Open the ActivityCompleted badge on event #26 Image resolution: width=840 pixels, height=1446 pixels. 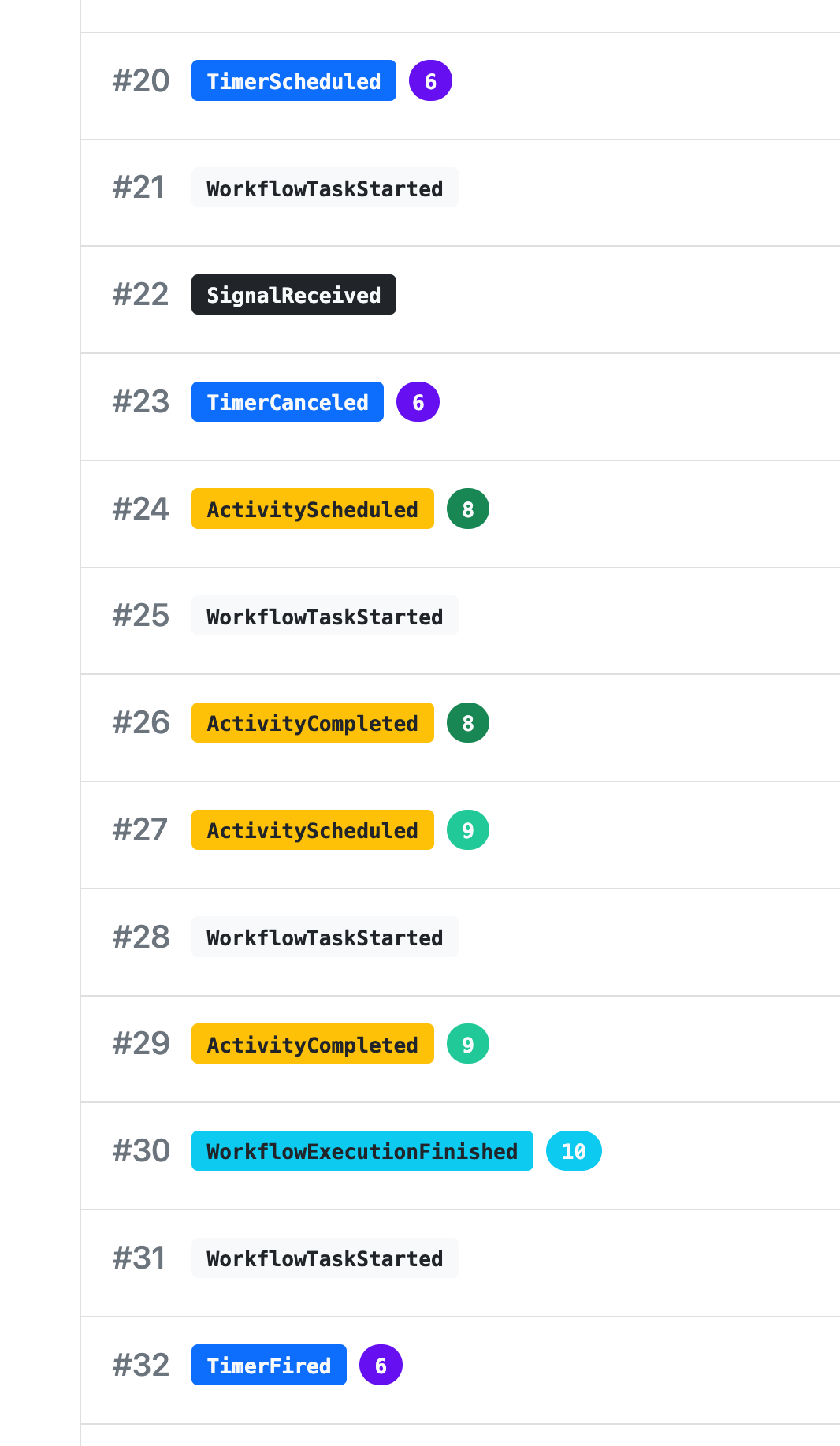313,722
